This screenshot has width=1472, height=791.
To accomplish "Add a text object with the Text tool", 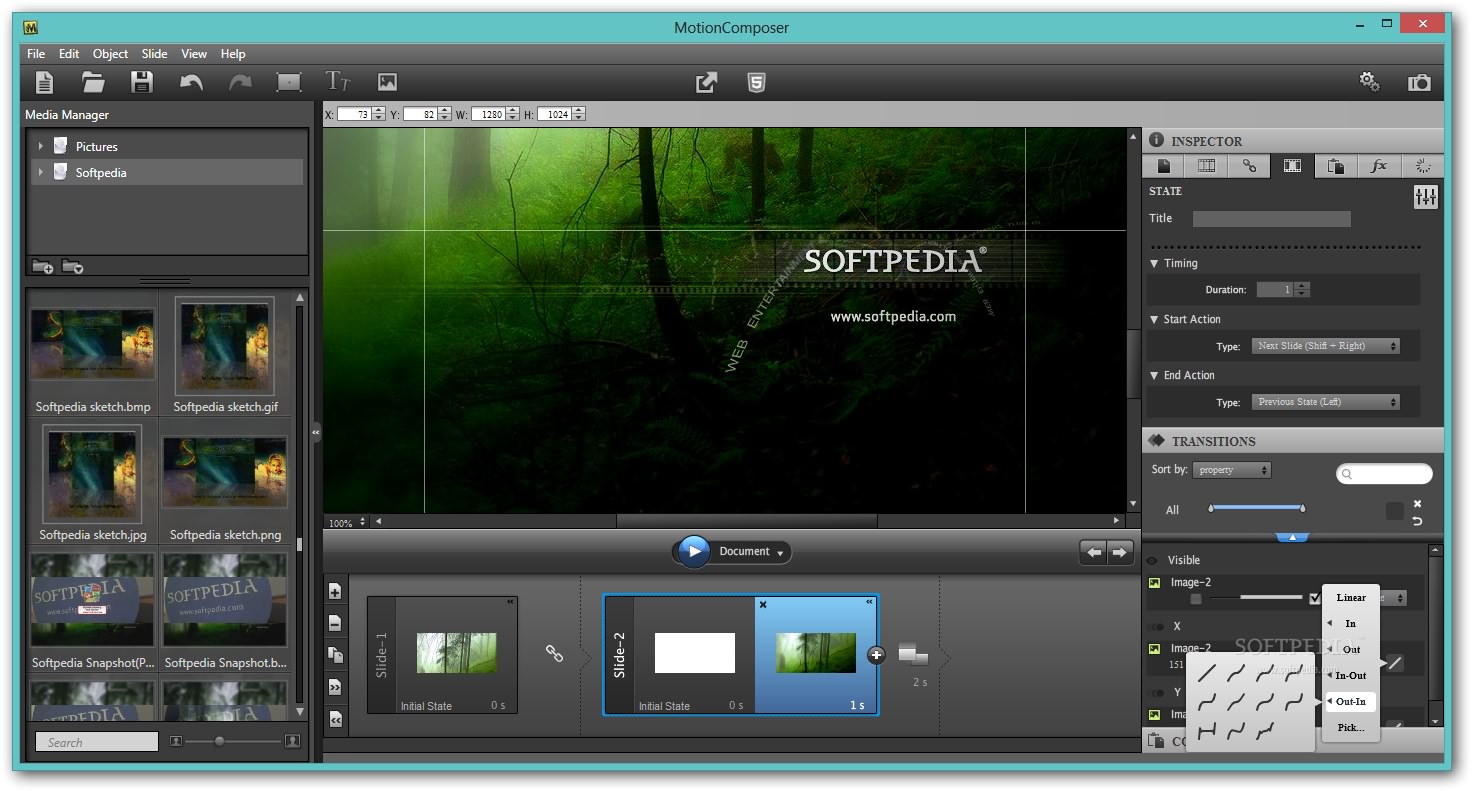I will (x=338, y=82).
